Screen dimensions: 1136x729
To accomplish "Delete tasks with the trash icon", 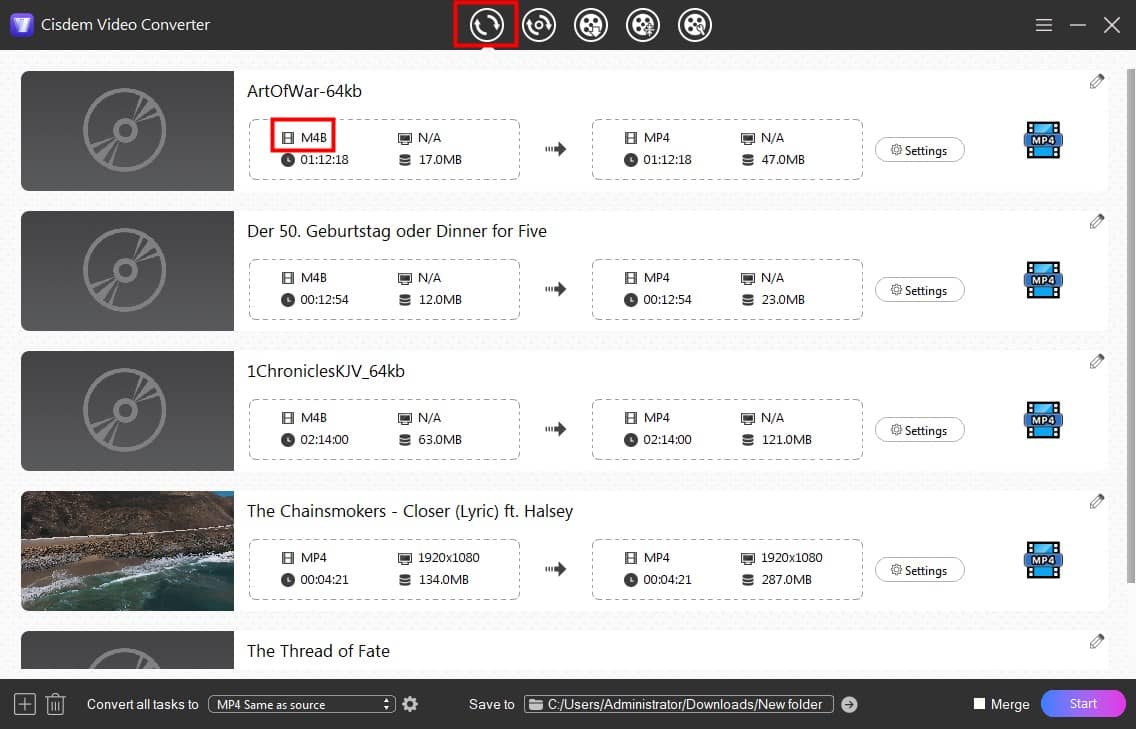I will tap(56, 704).
